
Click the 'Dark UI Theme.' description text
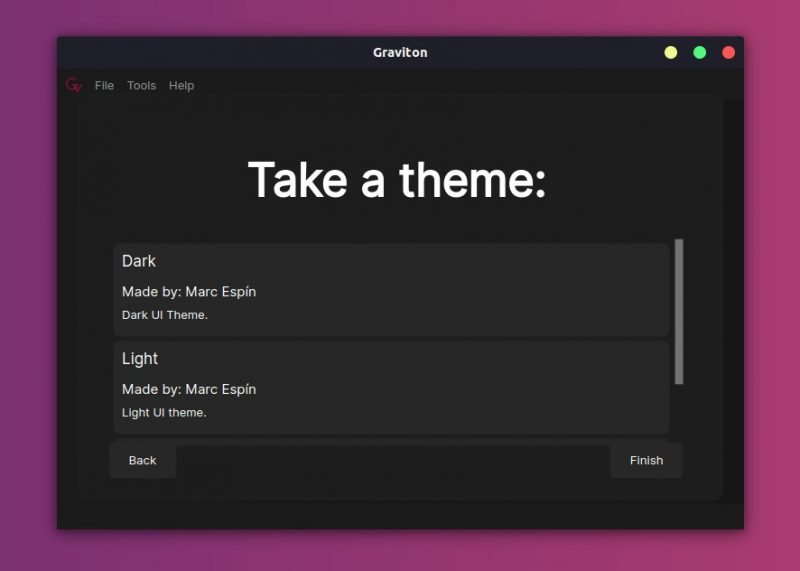[x=164, y=315]
